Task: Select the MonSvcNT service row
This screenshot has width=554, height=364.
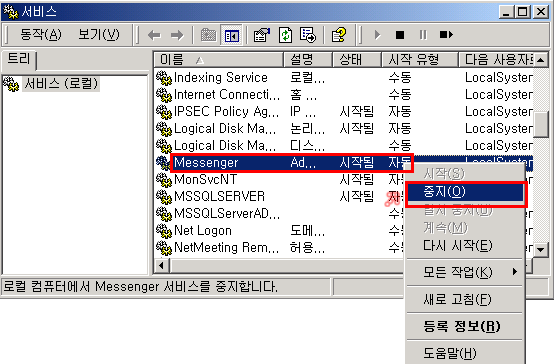Action: [x=279, y=180]
